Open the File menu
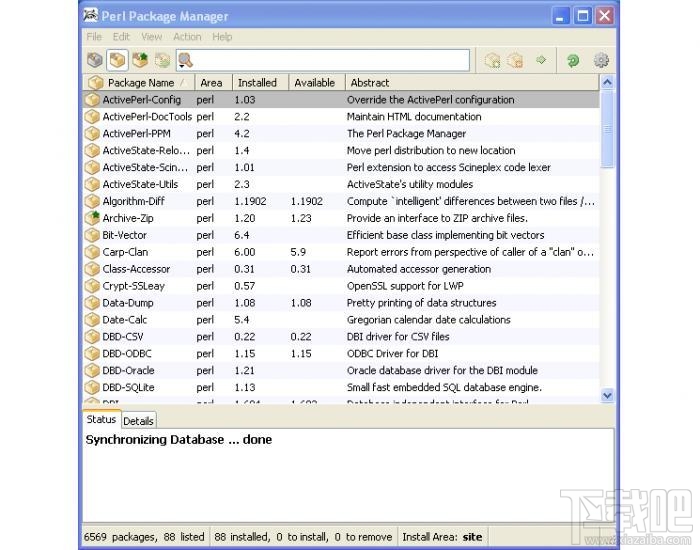 pos(94,37)
